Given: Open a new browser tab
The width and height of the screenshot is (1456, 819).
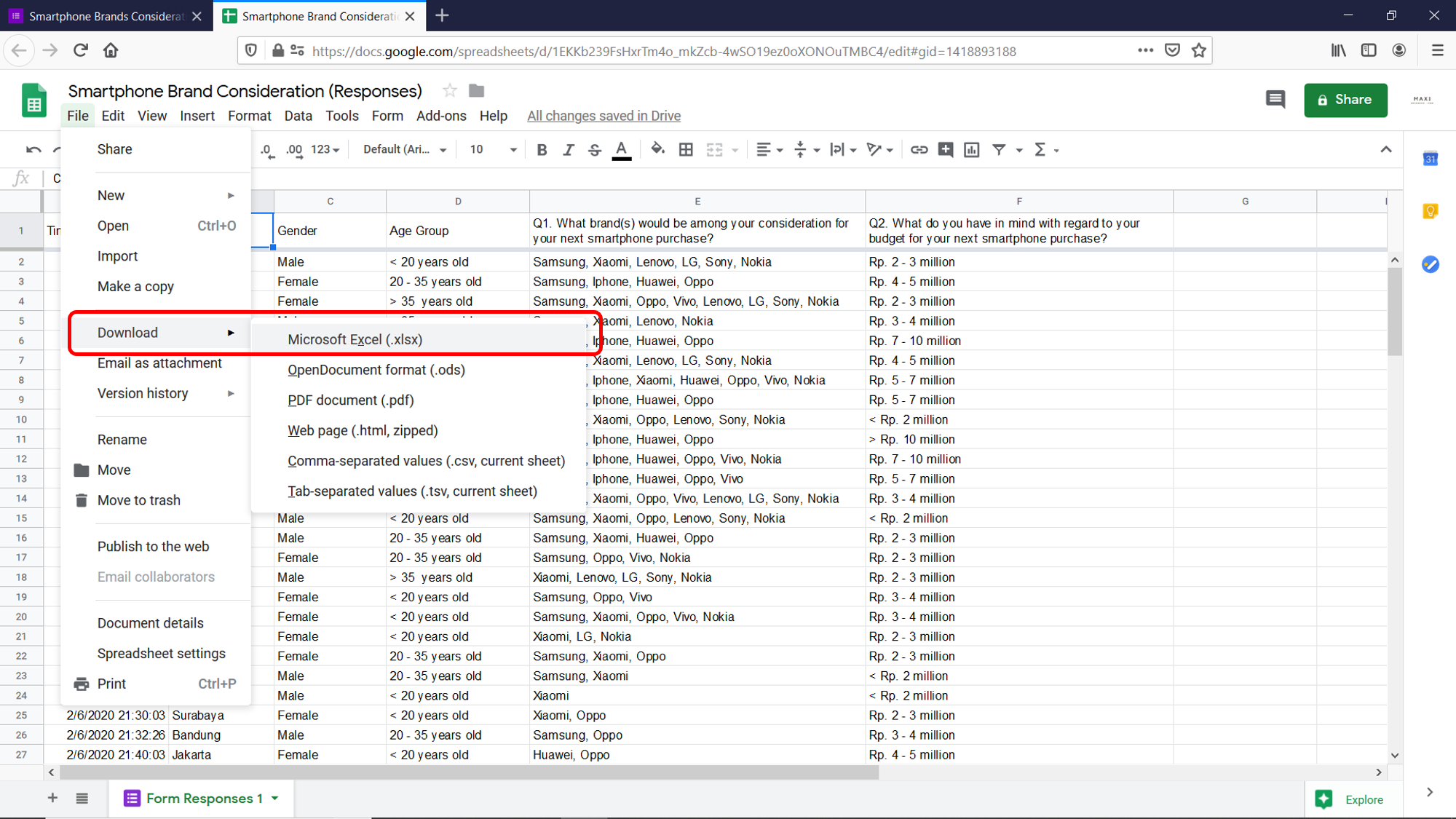Looking at the screenshot, I should coord(442,15).
